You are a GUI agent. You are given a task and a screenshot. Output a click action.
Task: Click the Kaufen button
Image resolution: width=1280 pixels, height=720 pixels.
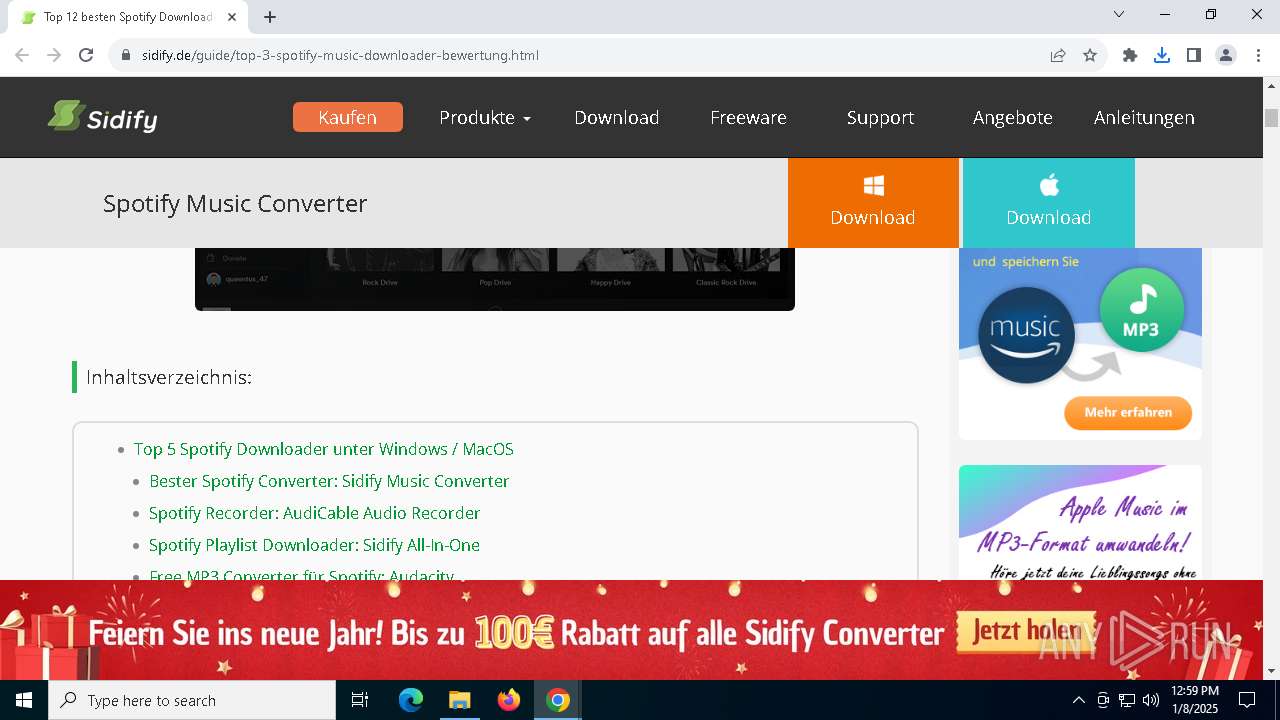348,117
